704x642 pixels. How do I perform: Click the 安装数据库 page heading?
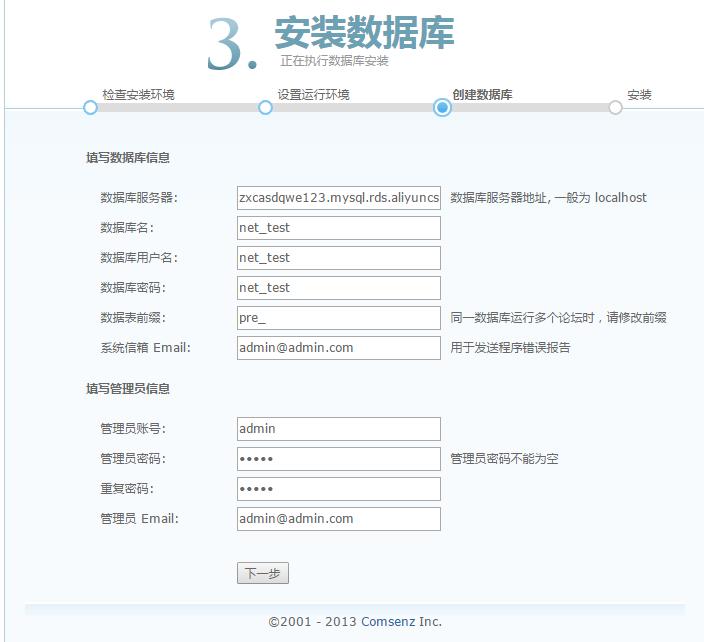[364, 33]
